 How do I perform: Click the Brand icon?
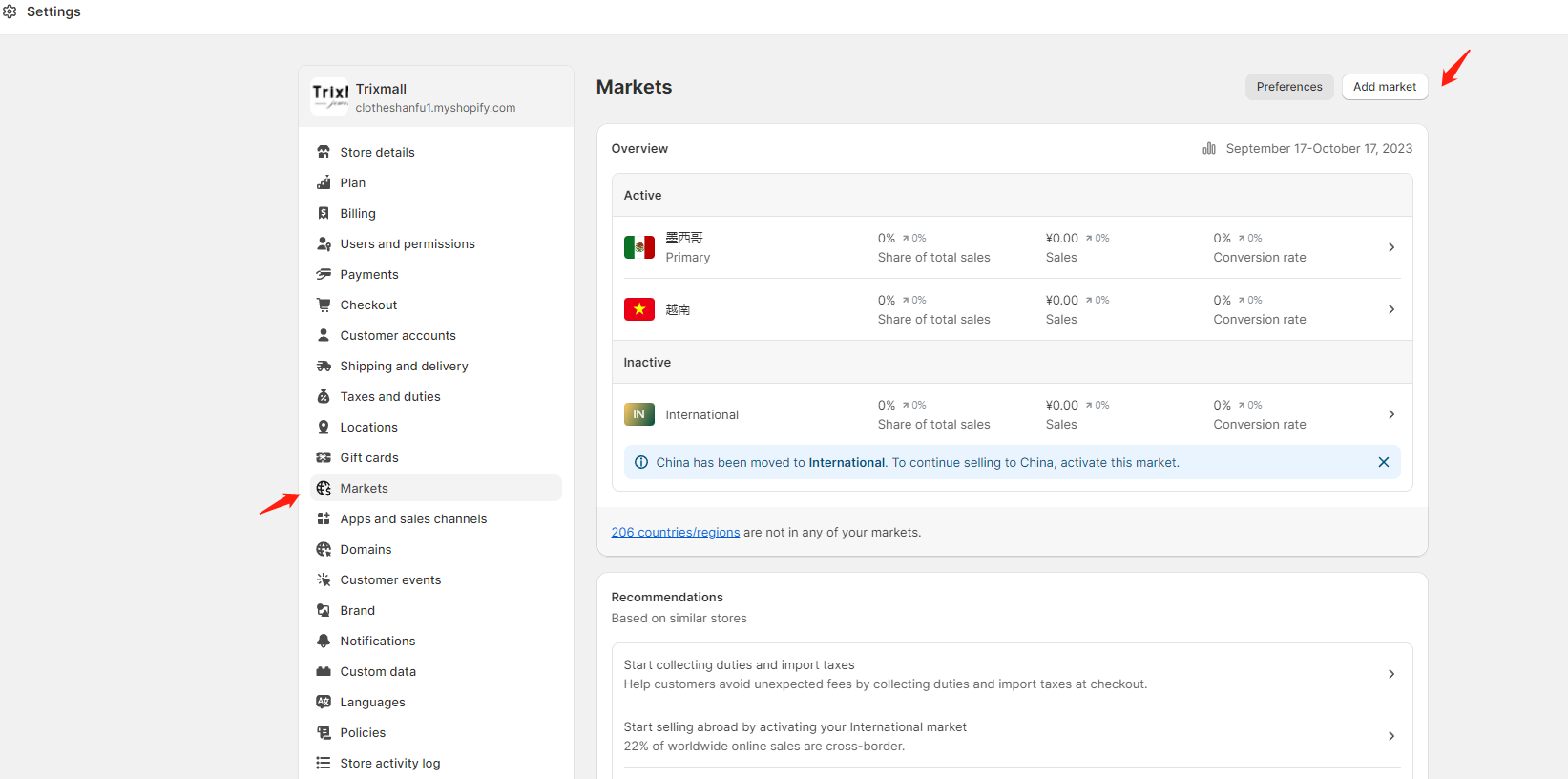[324, 610]
